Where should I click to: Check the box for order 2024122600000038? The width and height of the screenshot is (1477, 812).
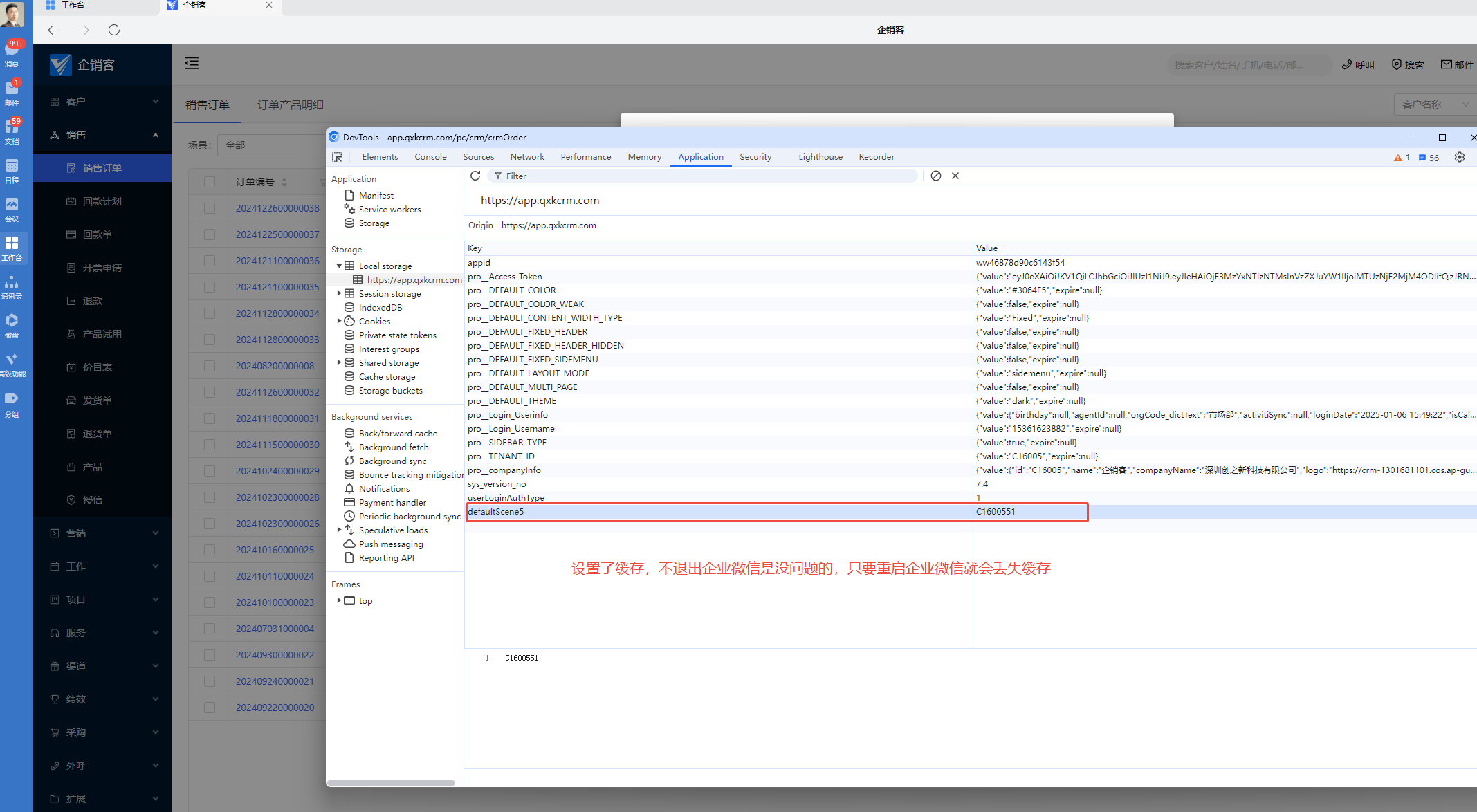pyautogui.click(x=210, y=208)
